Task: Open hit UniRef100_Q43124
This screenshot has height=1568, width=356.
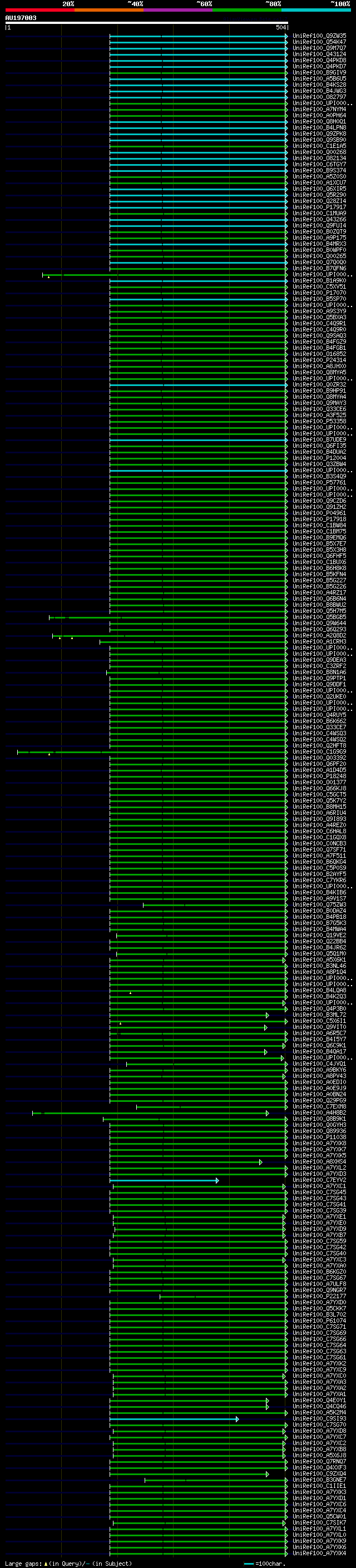Action: pos(319,54)
